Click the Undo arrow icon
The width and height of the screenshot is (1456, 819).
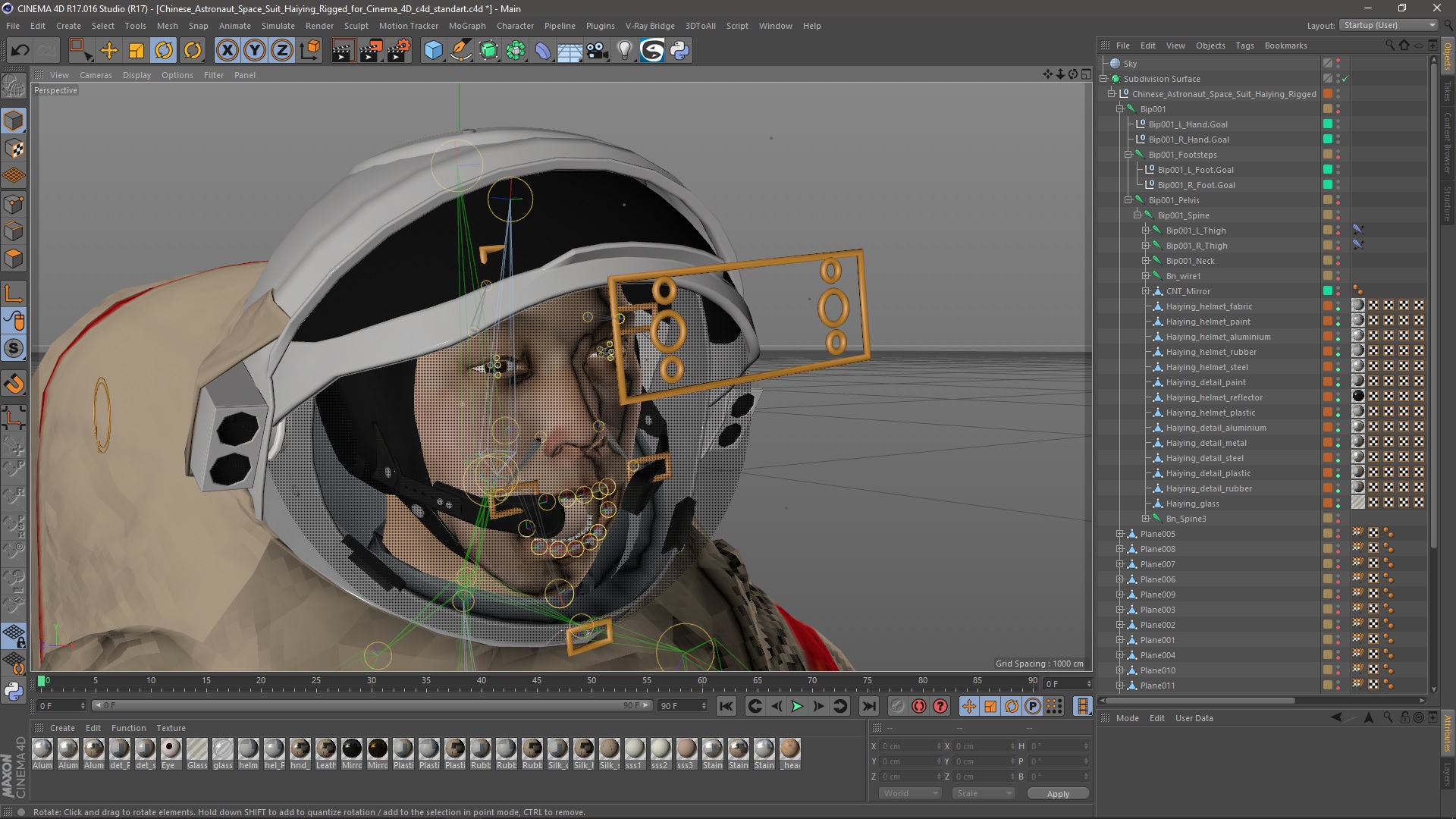20,51
